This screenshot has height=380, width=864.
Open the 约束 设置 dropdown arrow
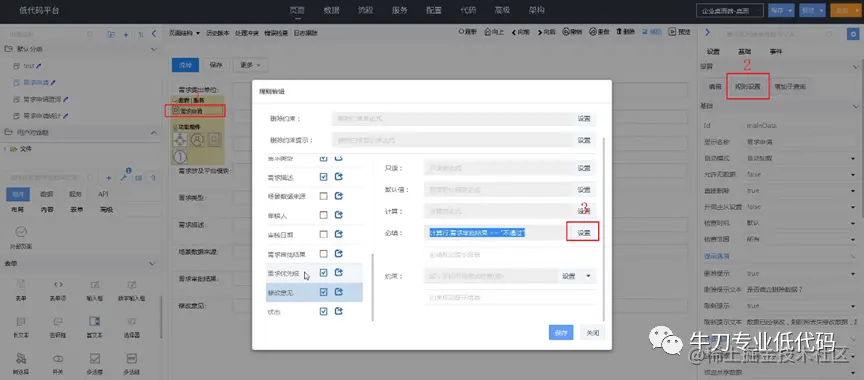588,276
